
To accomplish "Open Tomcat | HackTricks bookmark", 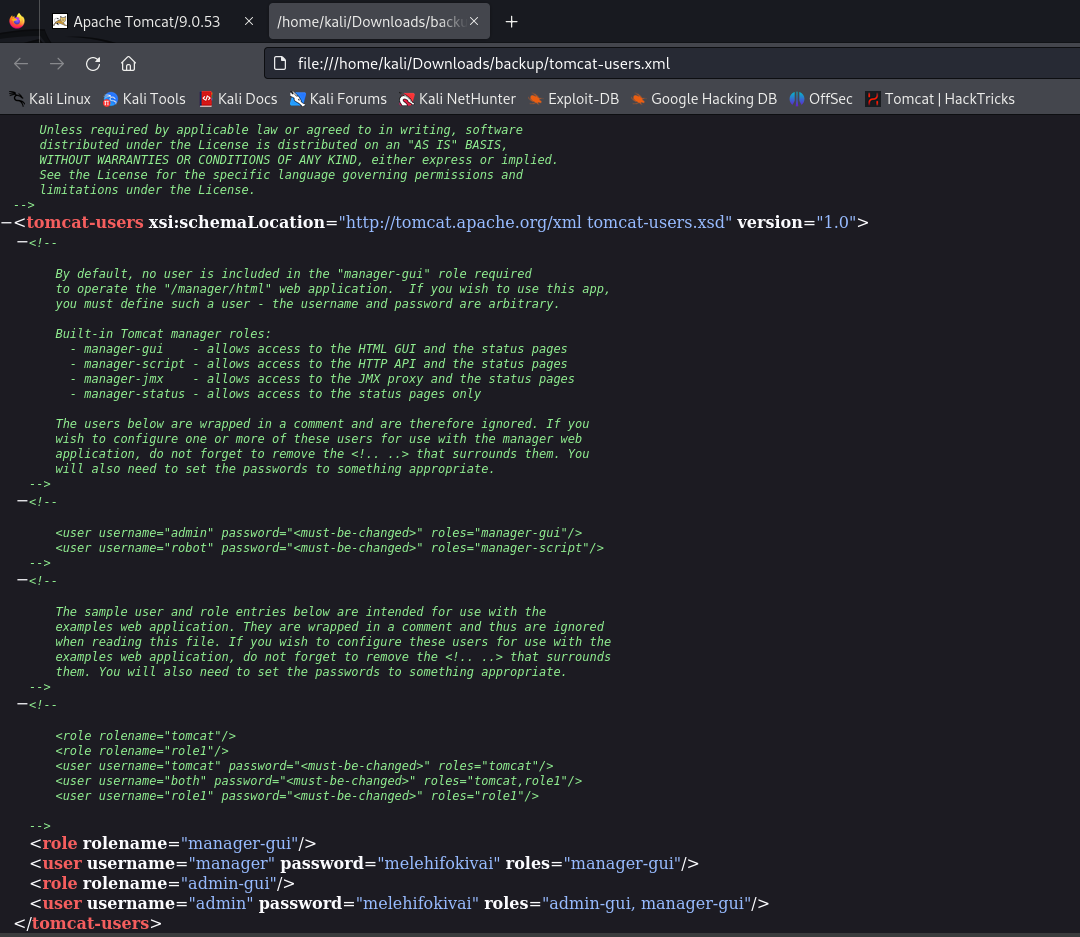I will [x=940, y=99].
